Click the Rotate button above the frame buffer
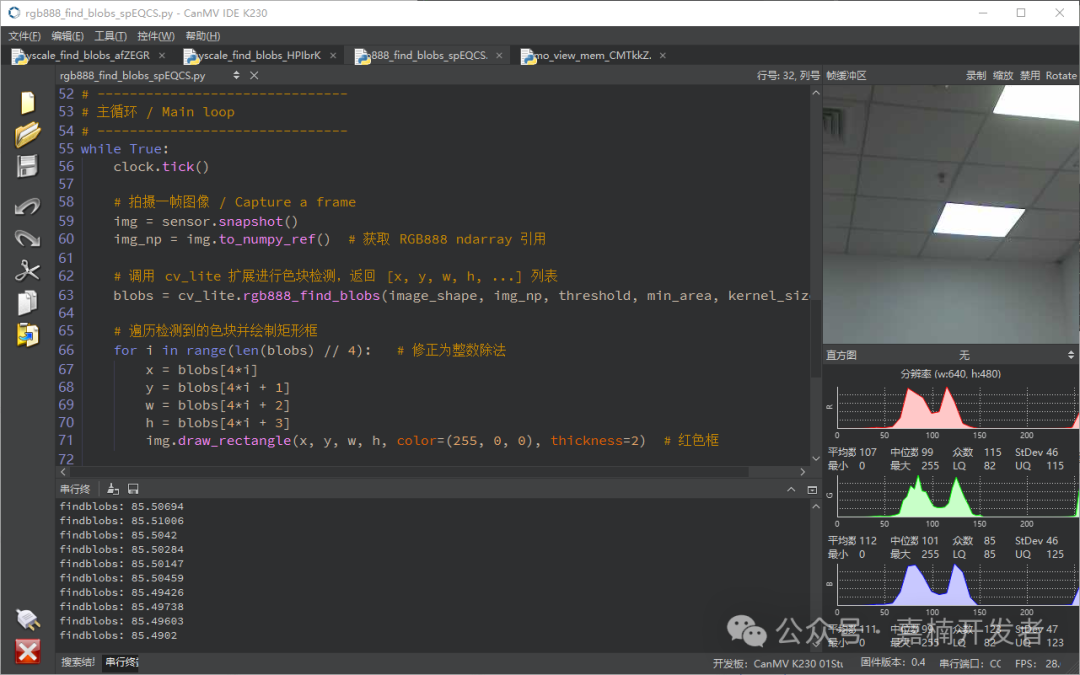 click(x=1061, y=75)
